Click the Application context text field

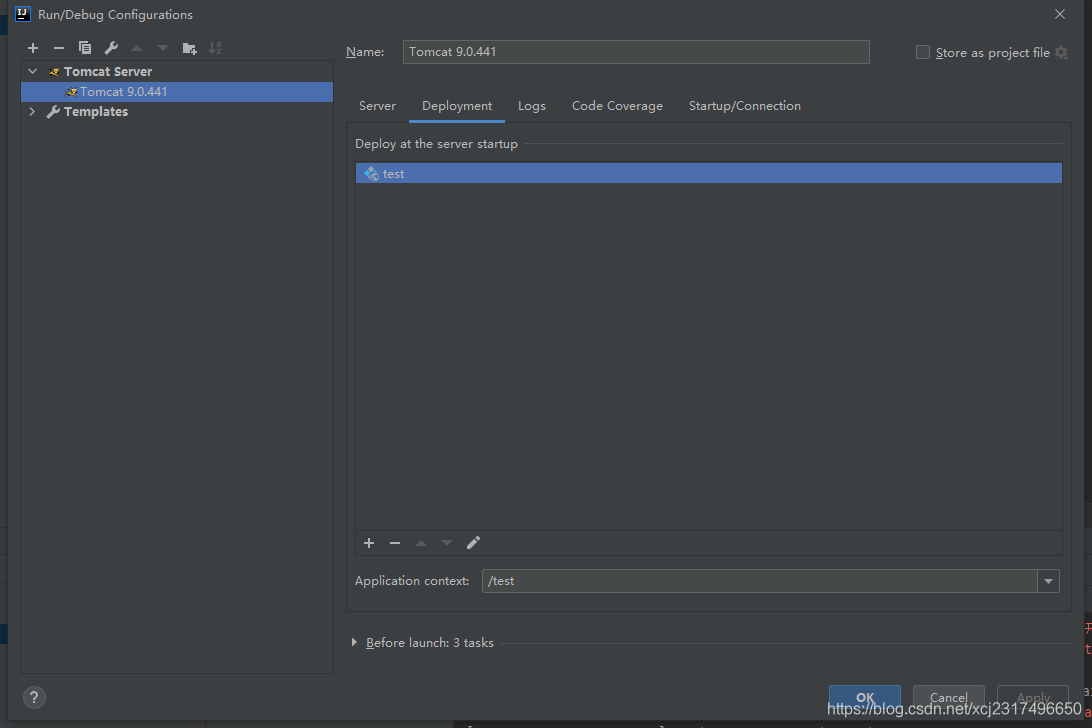[760, 581]
